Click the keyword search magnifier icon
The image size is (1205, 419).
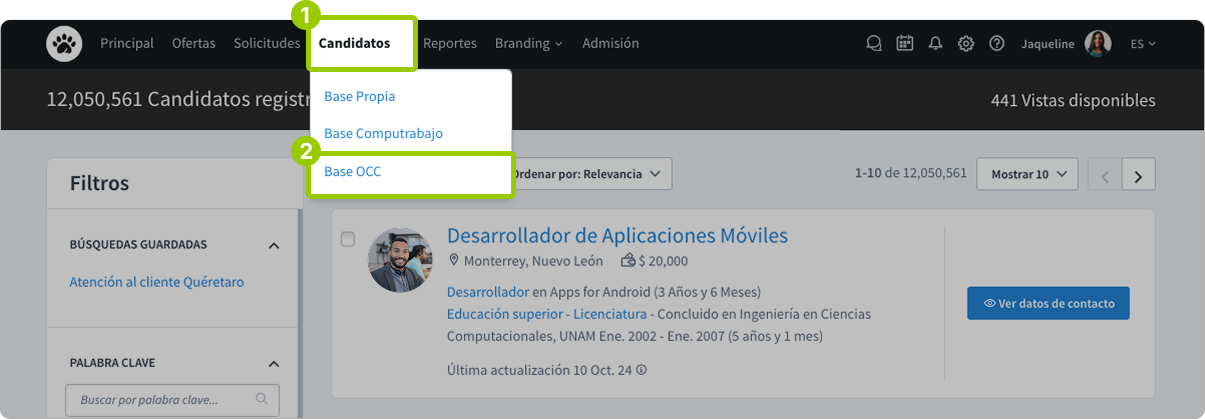coord(262,399)
